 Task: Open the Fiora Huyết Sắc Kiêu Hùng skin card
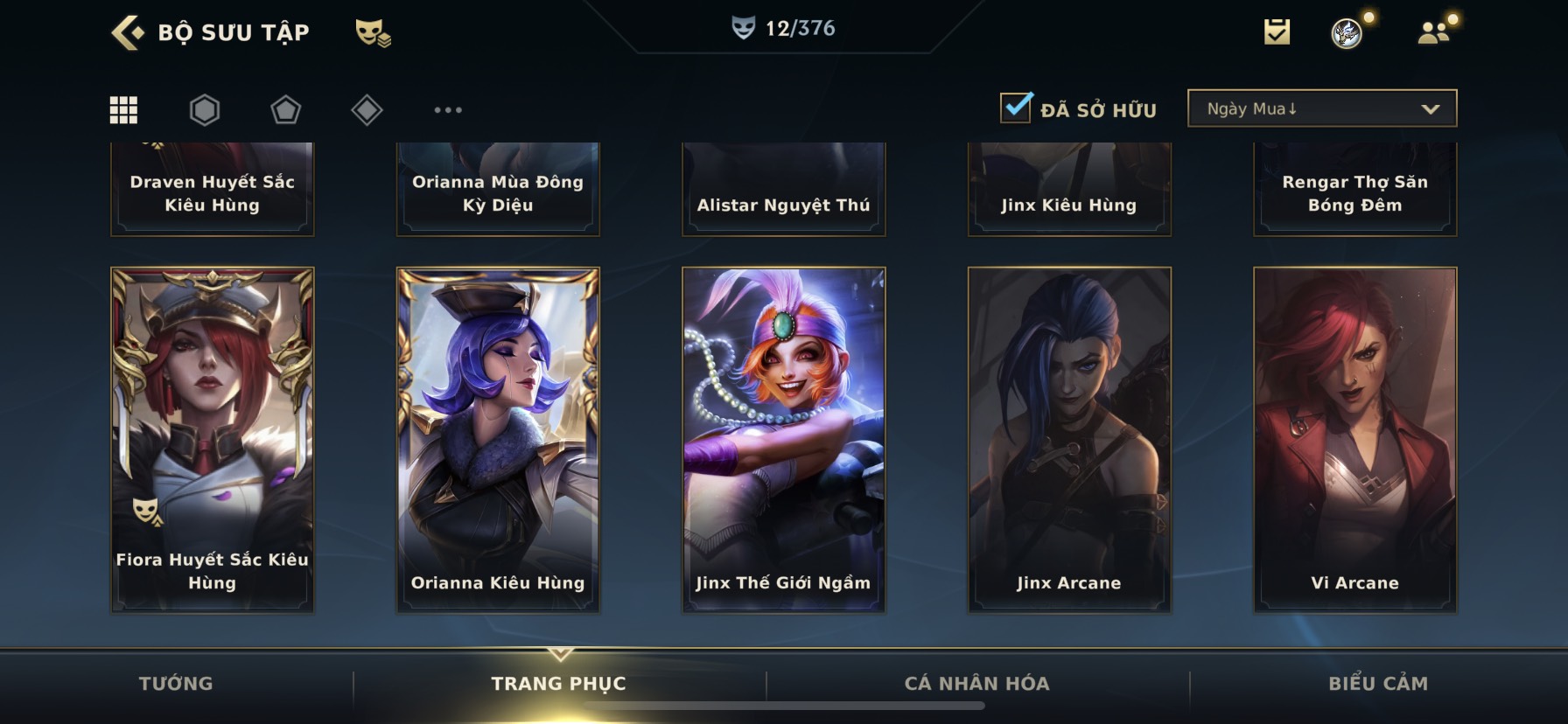[x=213, y=440]
